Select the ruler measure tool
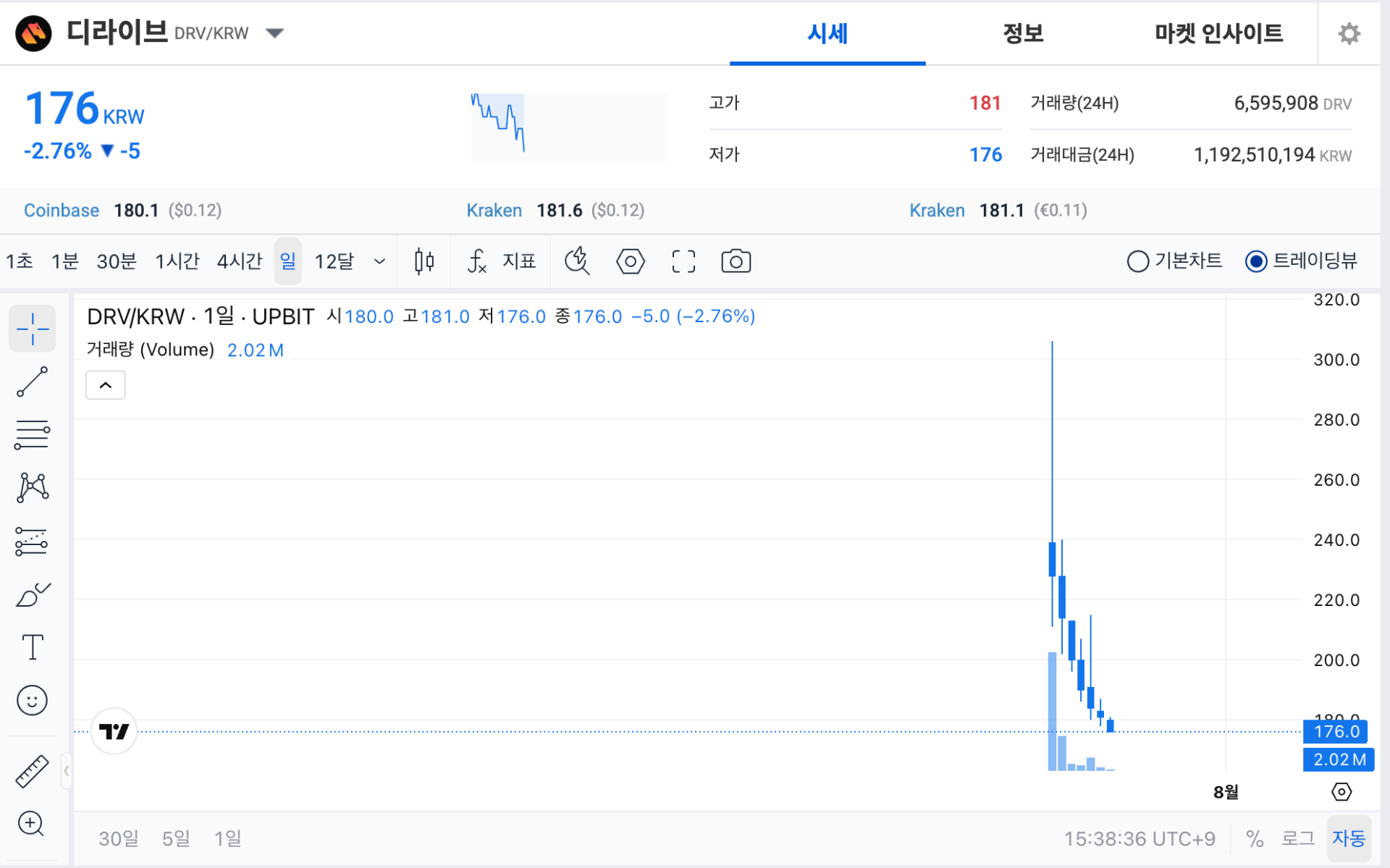1390x868 pixels. pos(33,771)
